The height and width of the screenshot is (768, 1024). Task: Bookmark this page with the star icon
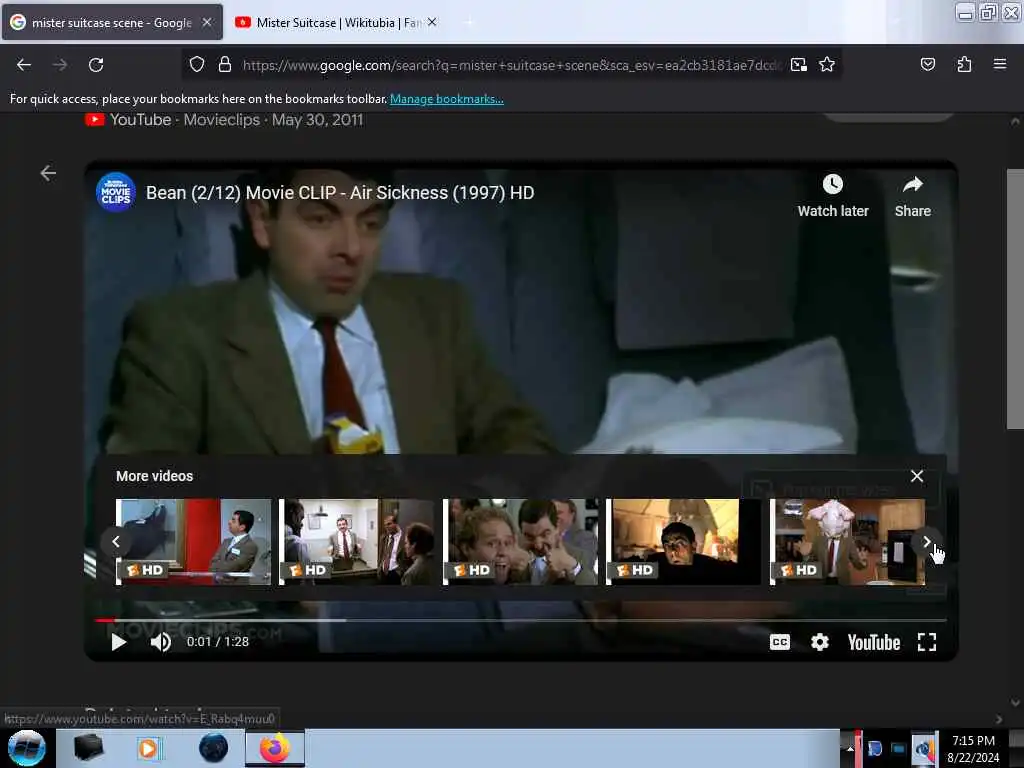pyautogui.click(x=827, y=65)
